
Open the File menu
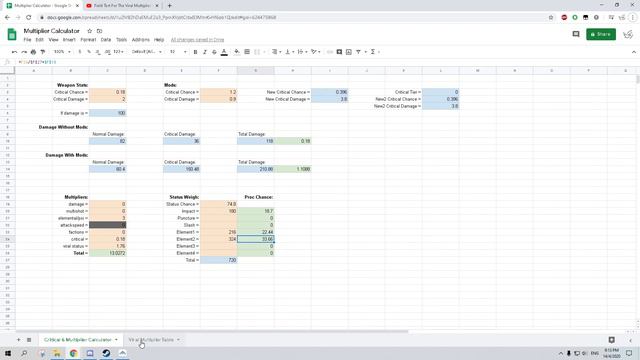pyautogui.click(x=27, y=40)
